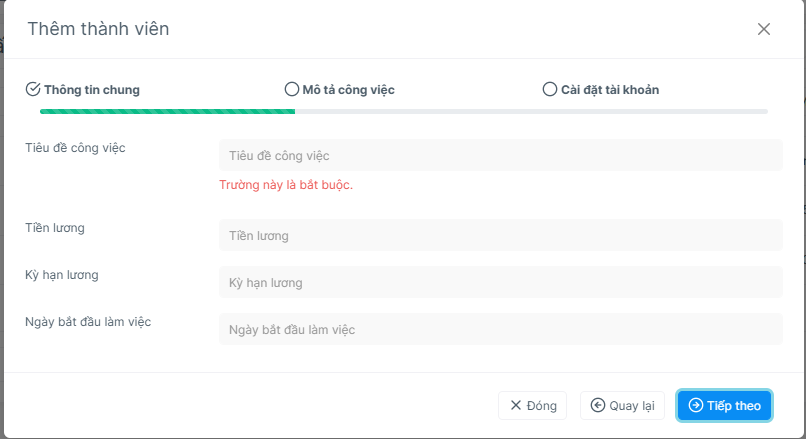806x439 pixels.
Task: Click the X icon on the Đóng button
Action: [x=516, y=405]
